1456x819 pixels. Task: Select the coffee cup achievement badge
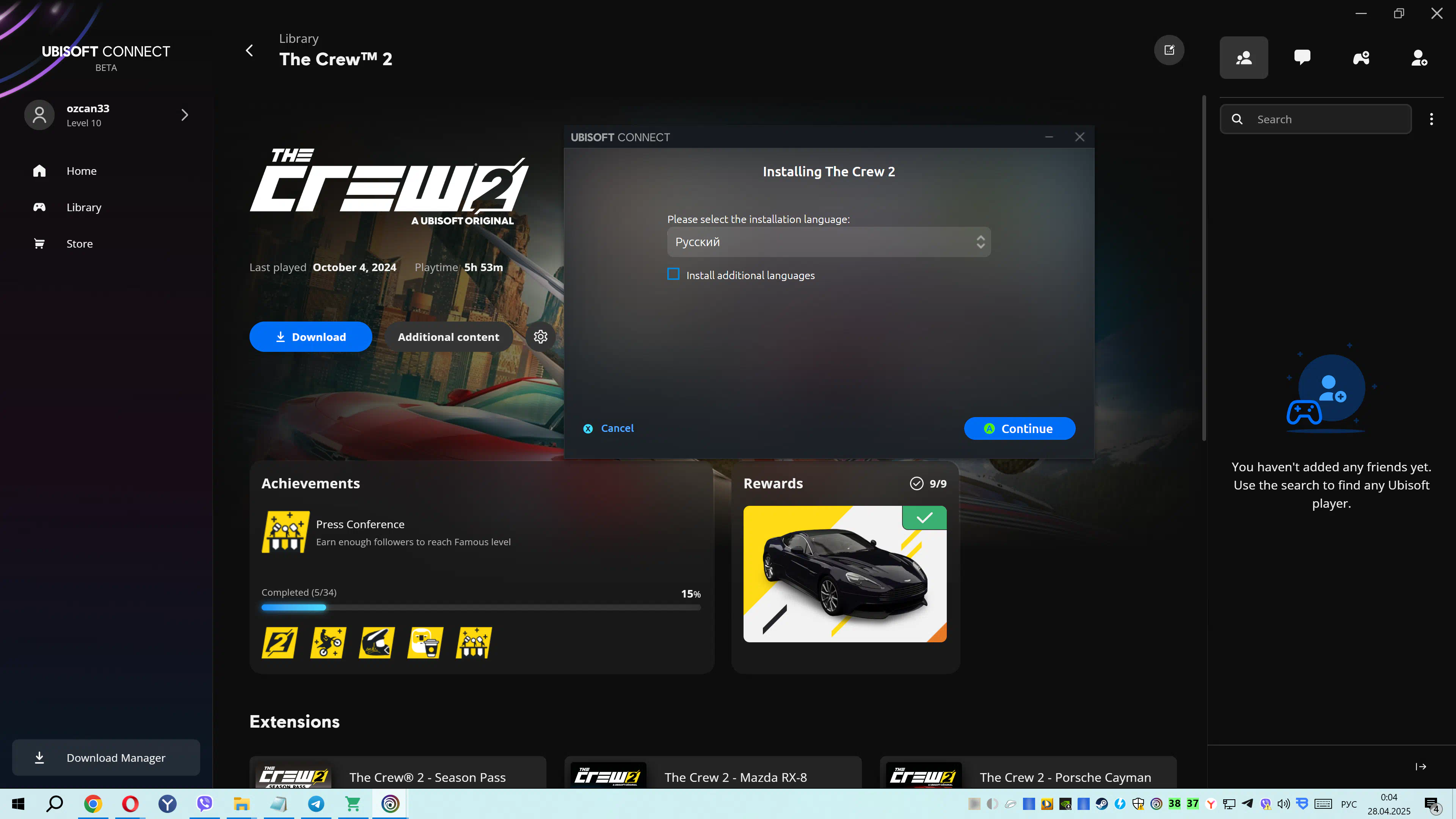coord(425,643)
